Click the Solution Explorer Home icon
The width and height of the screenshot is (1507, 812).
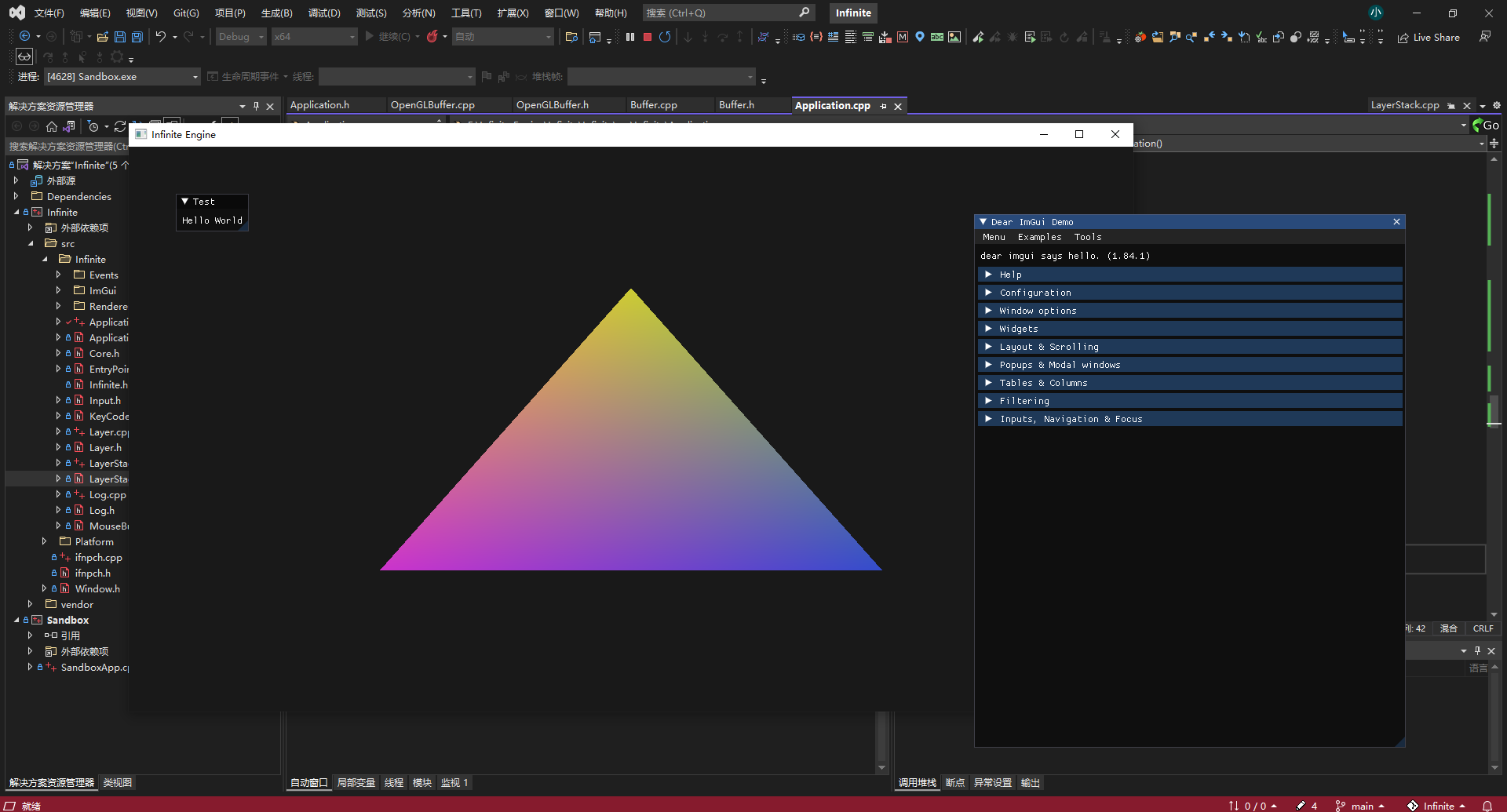tap(52, 126)
